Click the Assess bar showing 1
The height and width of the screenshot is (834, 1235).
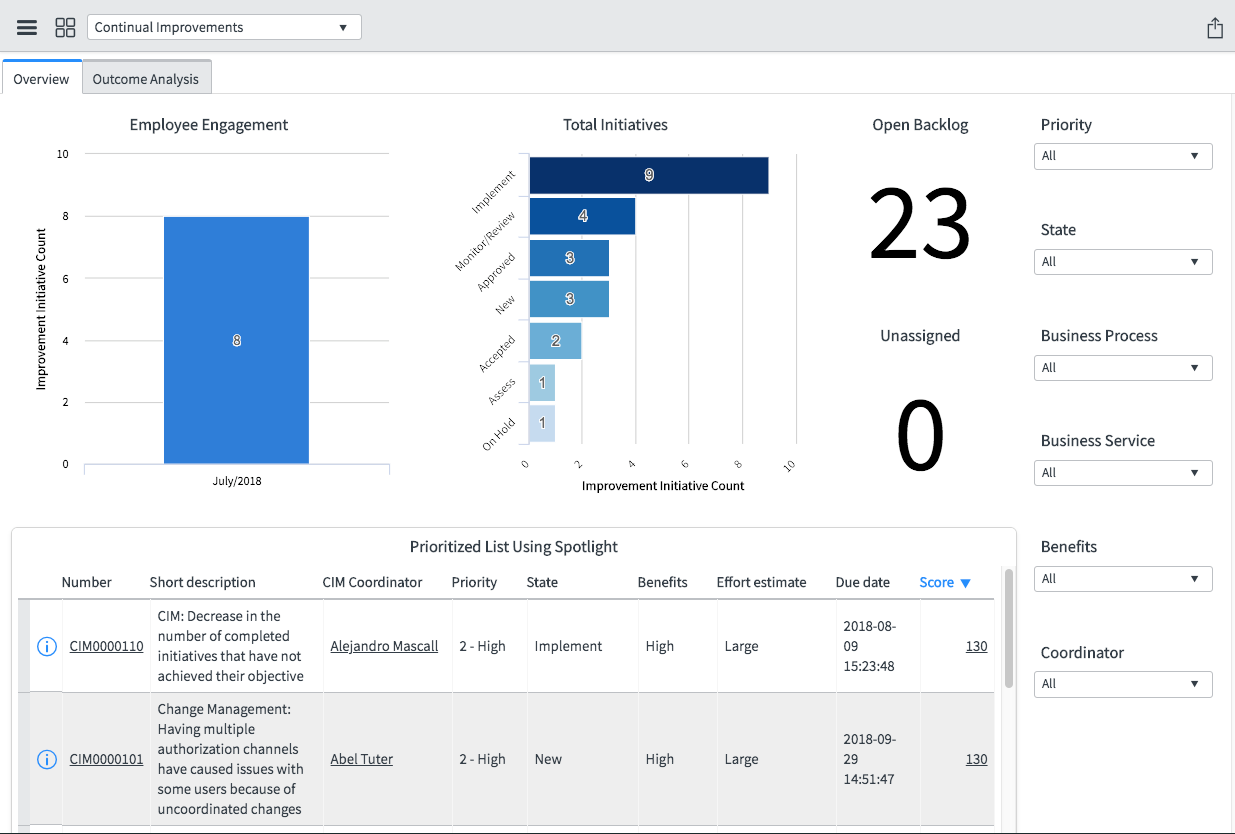(x=542, y=382)
